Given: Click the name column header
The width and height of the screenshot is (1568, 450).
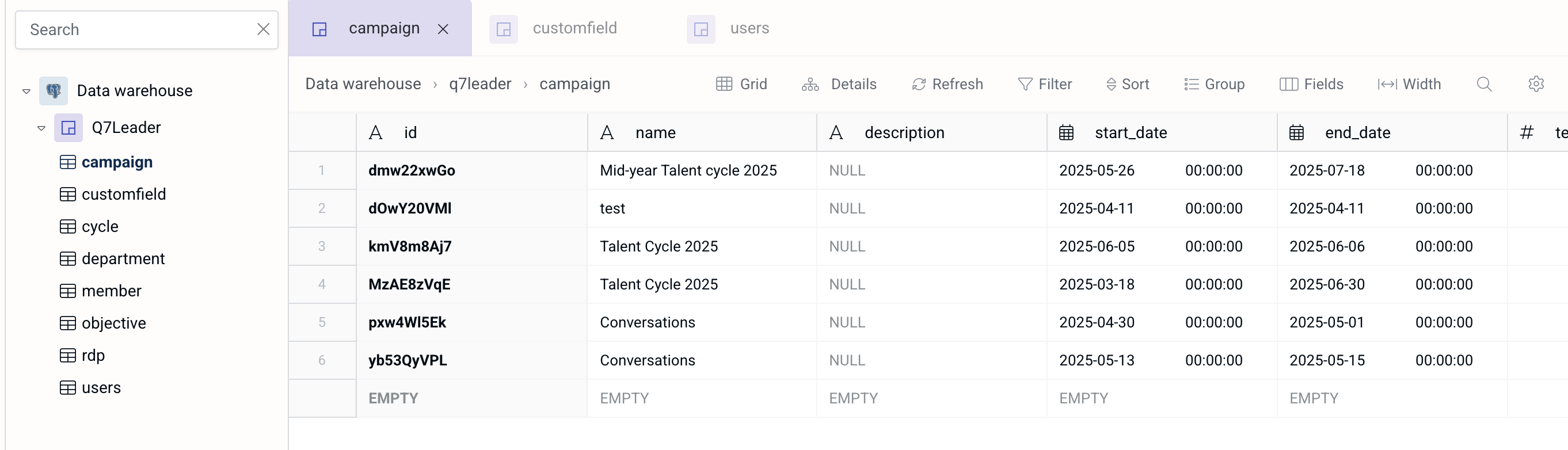Looking at the screenshot, I should (x=702, y=132).
